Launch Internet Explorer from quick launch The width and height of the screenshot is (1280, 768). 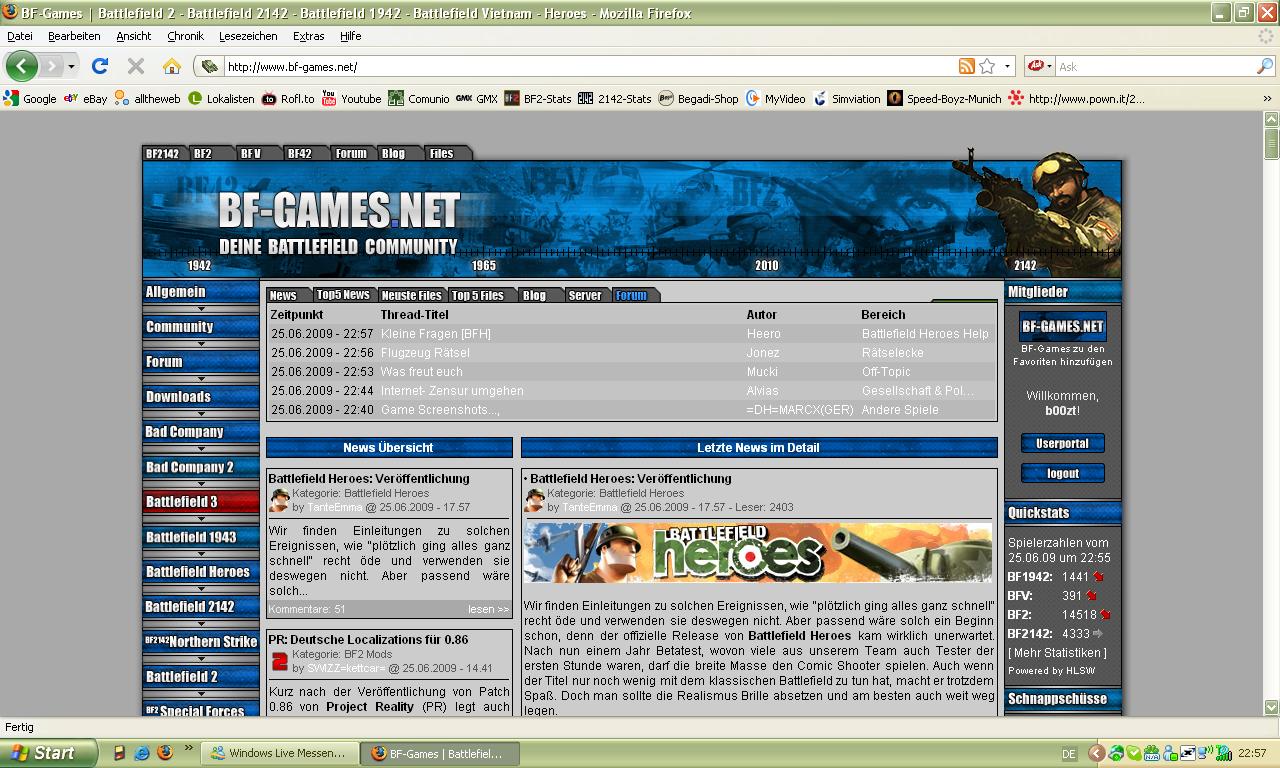coord(142,753)
